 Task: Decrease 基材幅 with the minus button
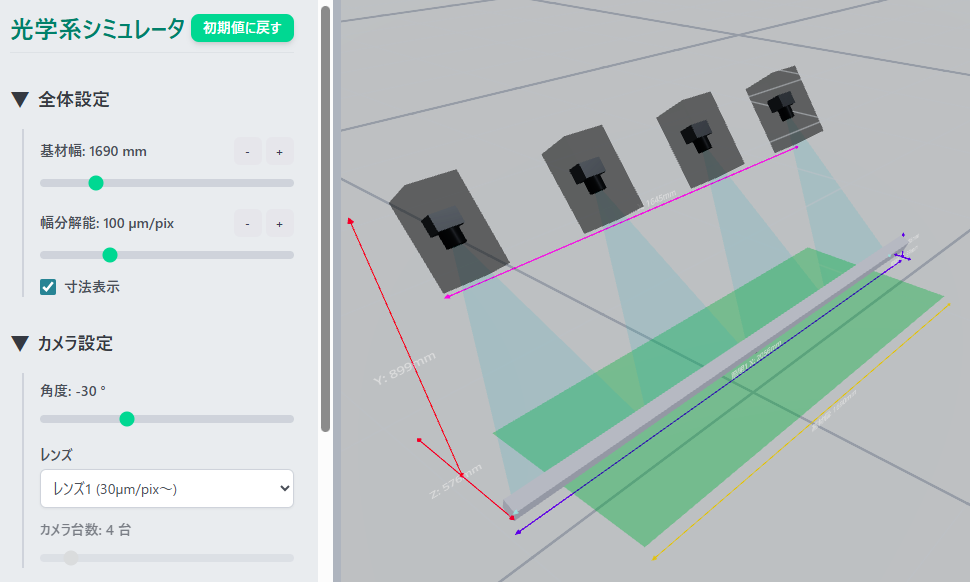point(247,152)
